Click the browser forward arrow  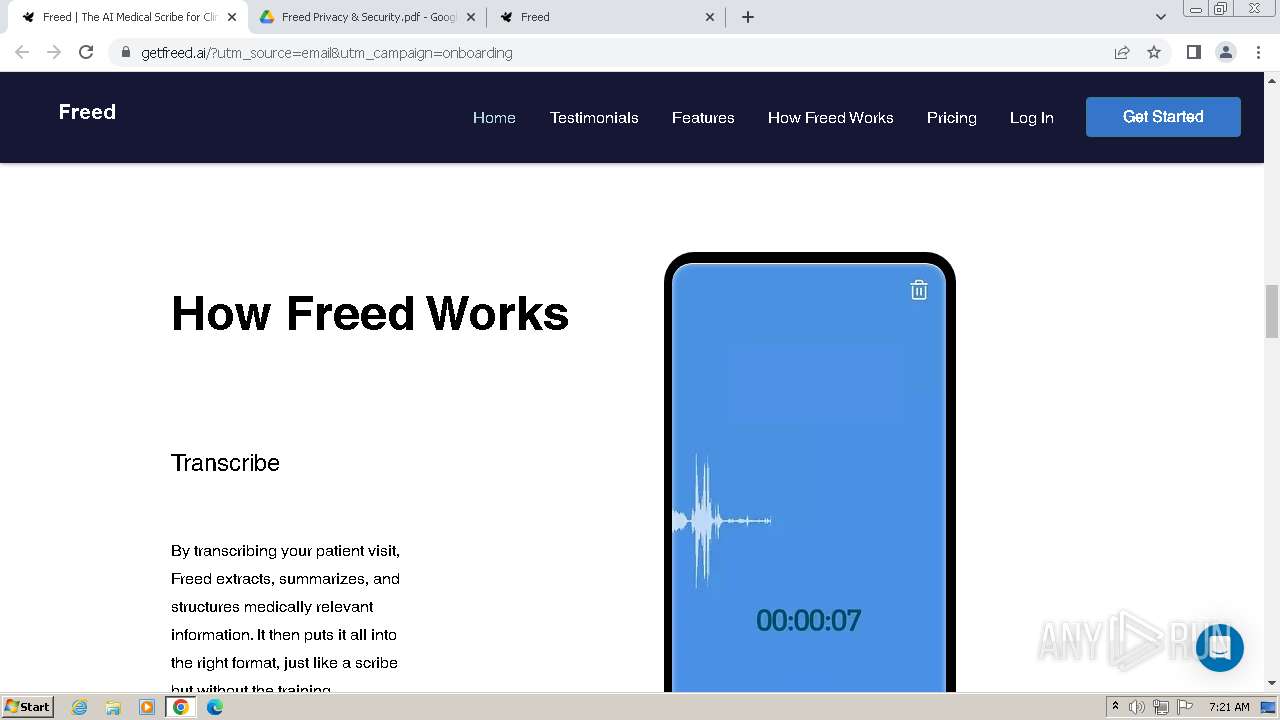tap(54, 52)
